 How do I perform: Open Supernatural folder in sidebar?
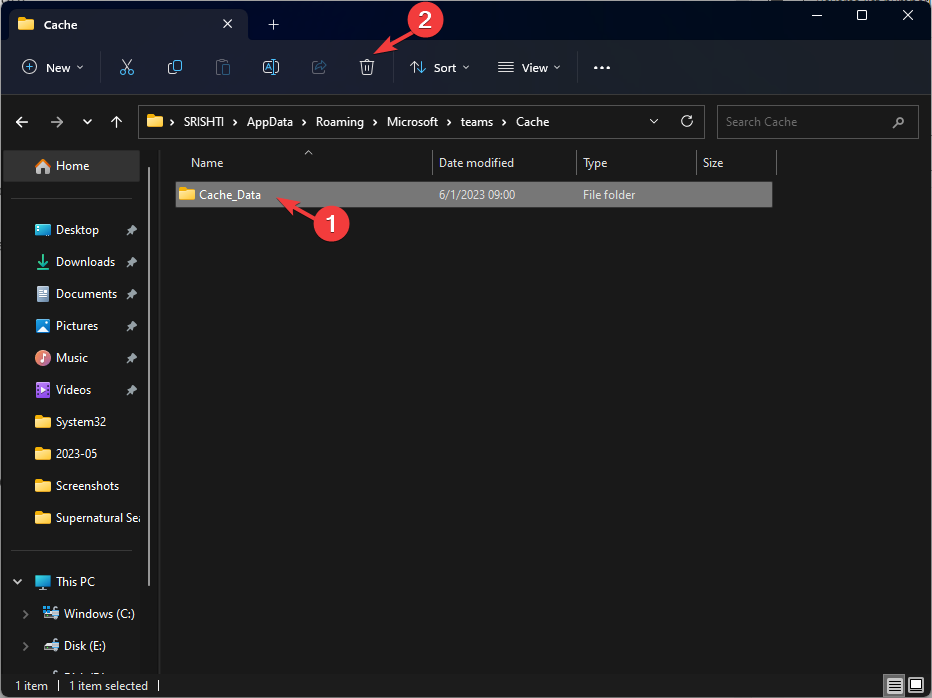[x=98, y=518]
